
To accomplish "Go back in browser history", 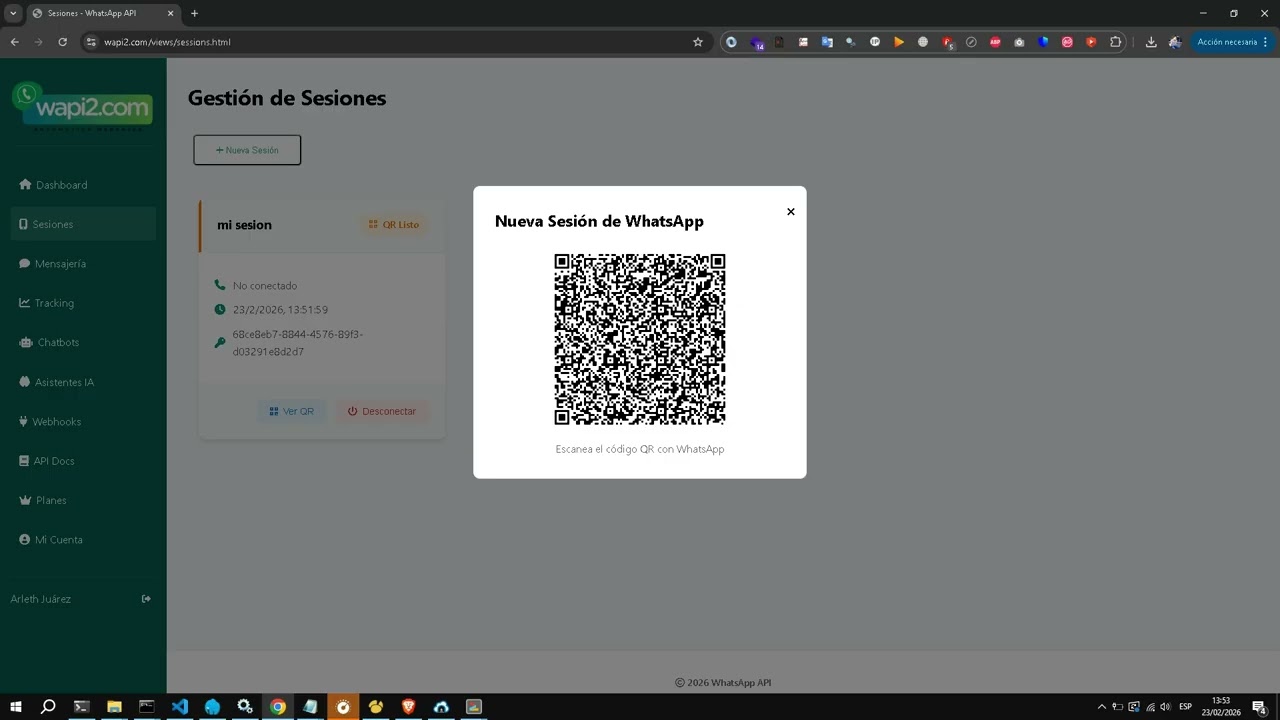I will coord(15,42).
